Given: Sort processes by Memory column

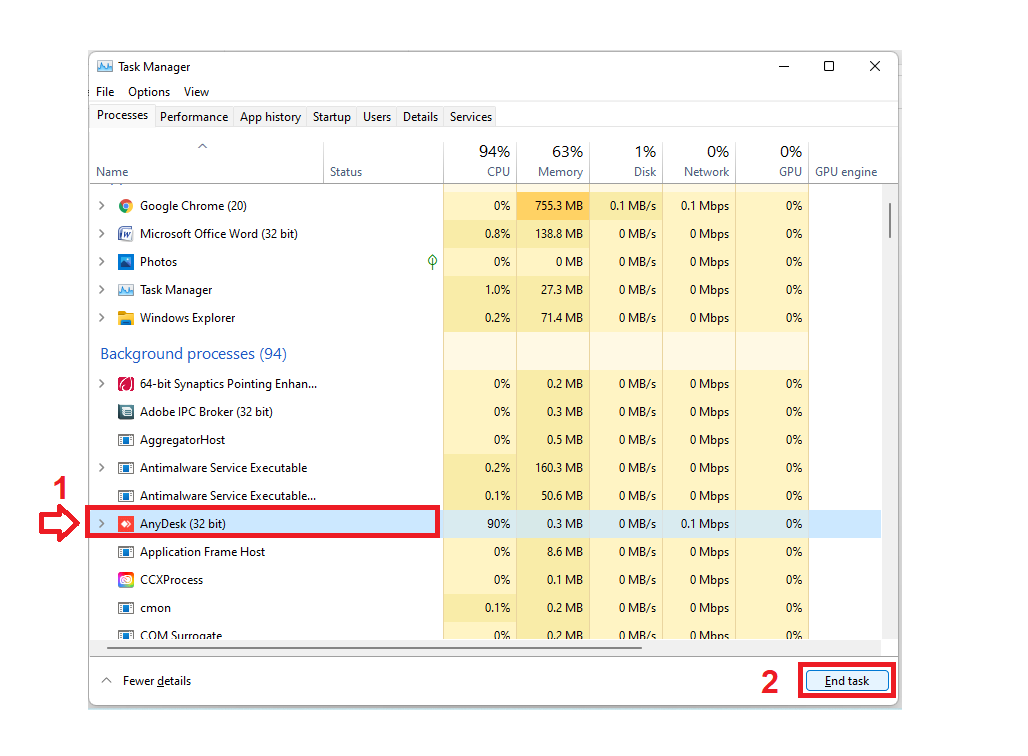Looking at the screenshot, I should tap(553, 163).
